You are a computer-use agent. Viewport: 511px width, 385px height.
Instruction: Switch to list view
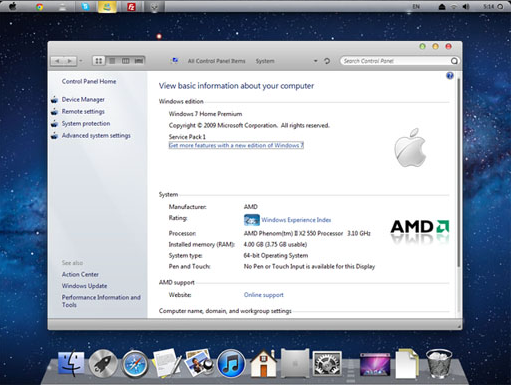point(112,61)
